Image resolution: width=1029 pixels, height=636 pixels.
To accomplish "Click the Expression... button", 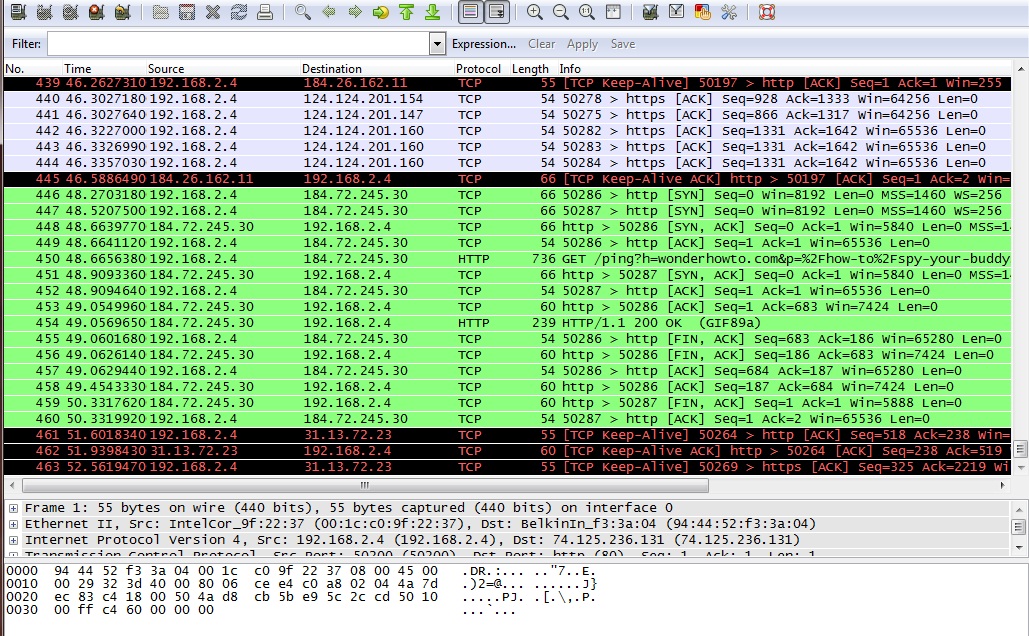I will [x=484, y=44].
